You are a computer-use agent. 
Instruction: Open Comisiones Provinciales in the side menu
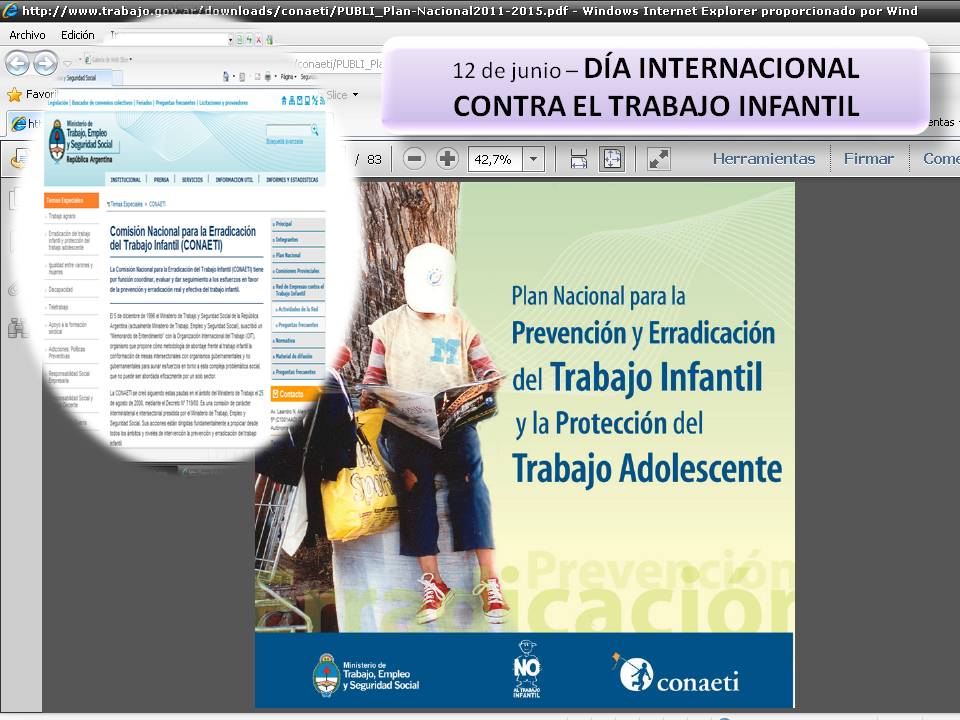(x=298, y=271)
